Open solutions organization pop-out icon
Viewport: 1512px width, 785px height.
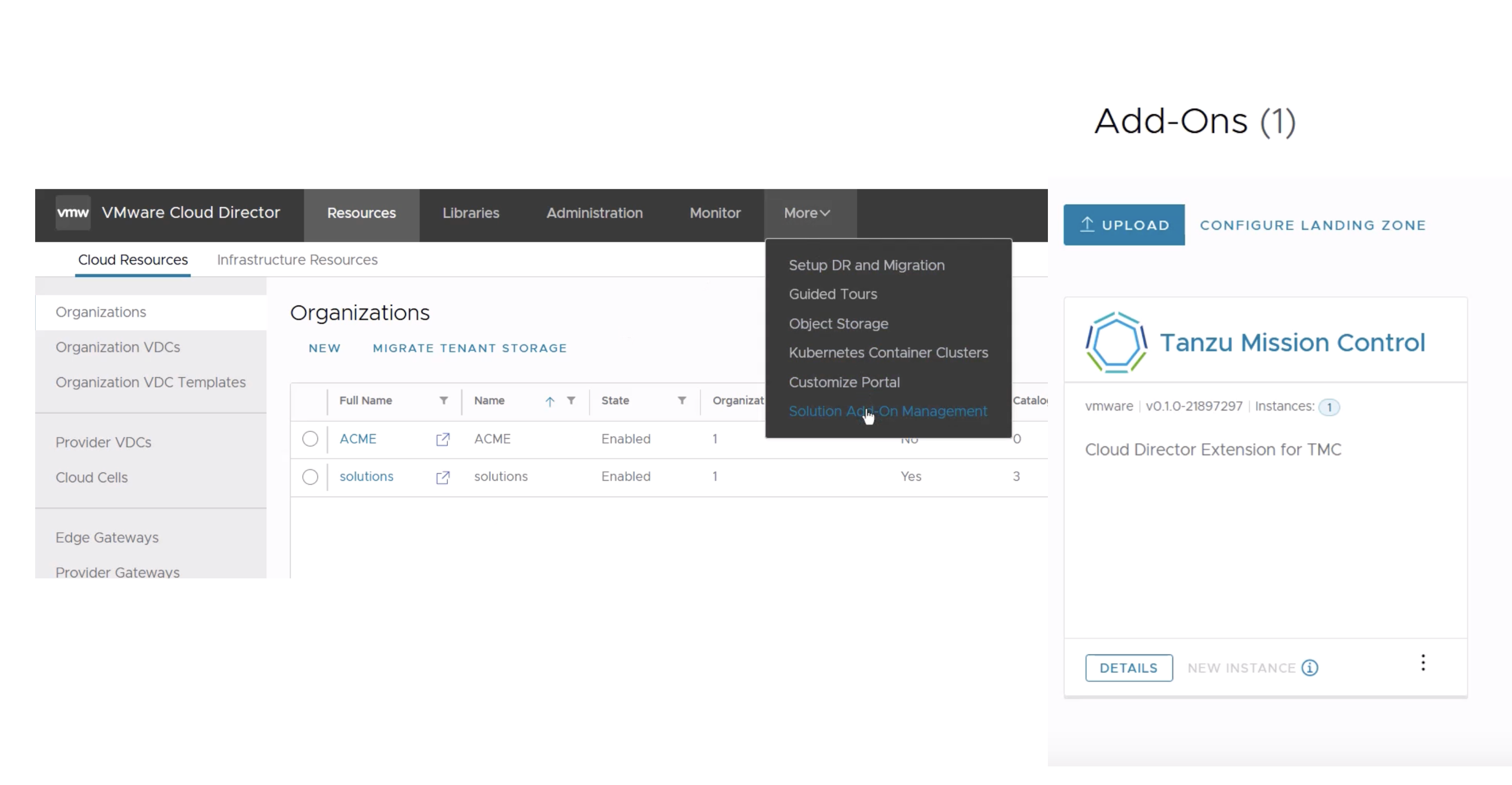coord(443,478)
